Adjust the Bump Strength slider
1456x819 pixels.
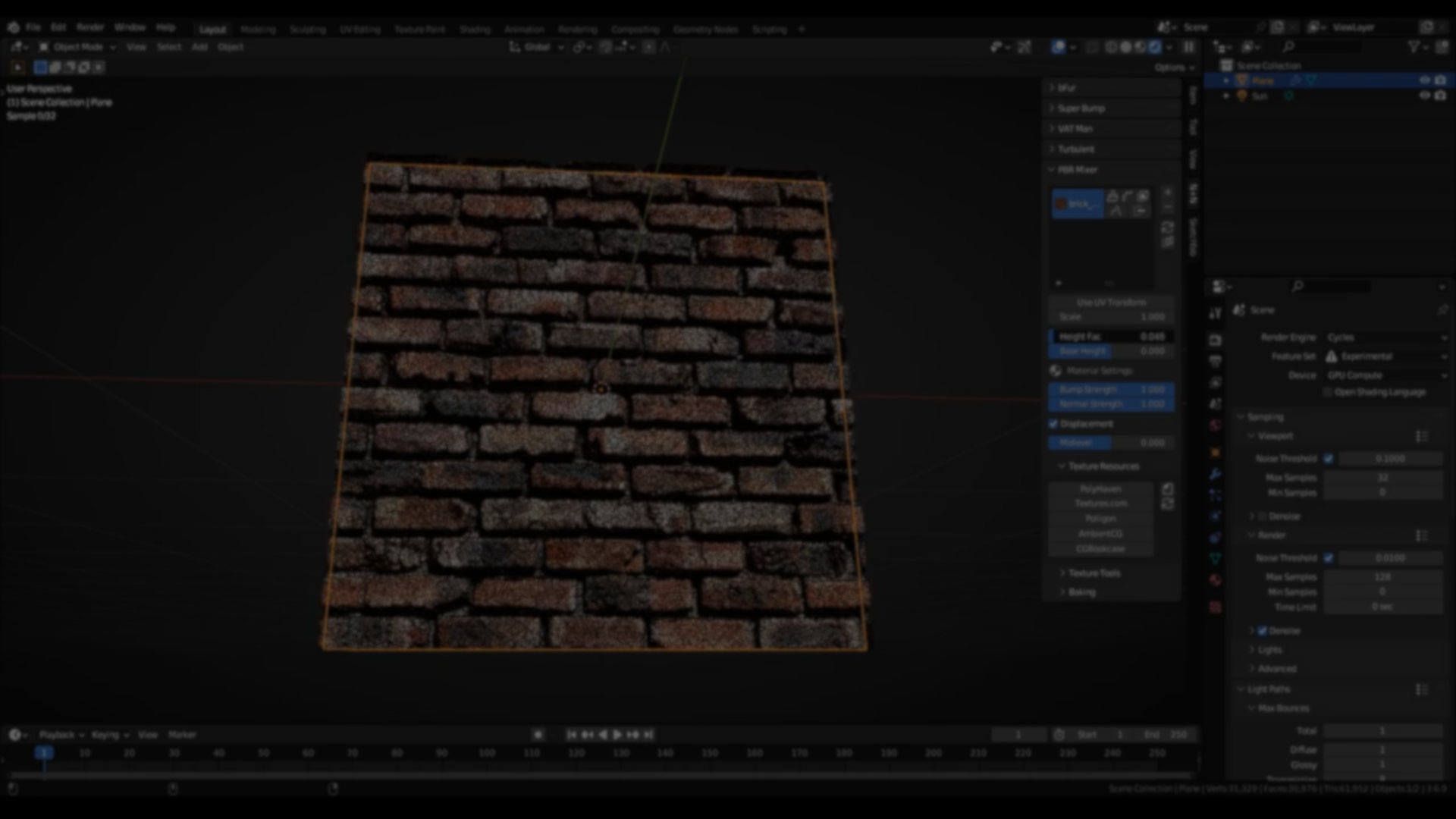[x=1111, y=389]
